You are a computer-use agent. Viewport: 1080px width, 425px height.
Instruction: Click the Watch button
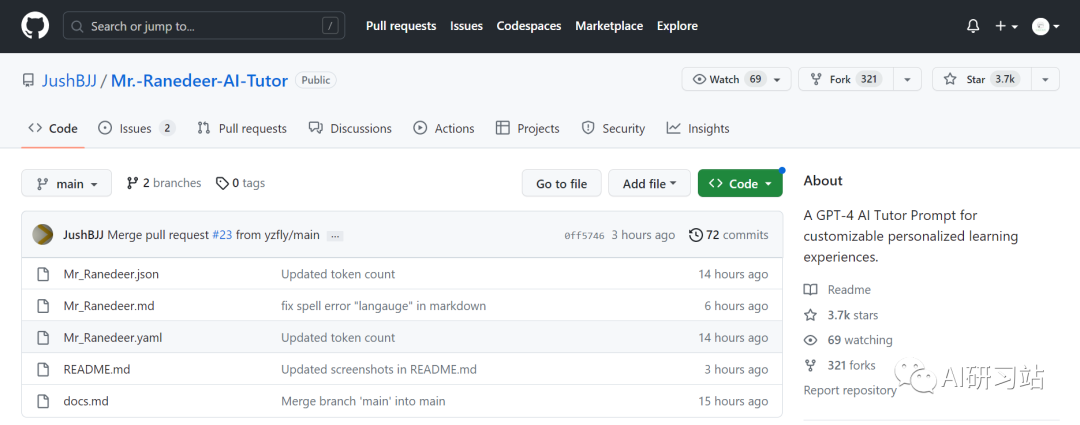click(736, 79)
